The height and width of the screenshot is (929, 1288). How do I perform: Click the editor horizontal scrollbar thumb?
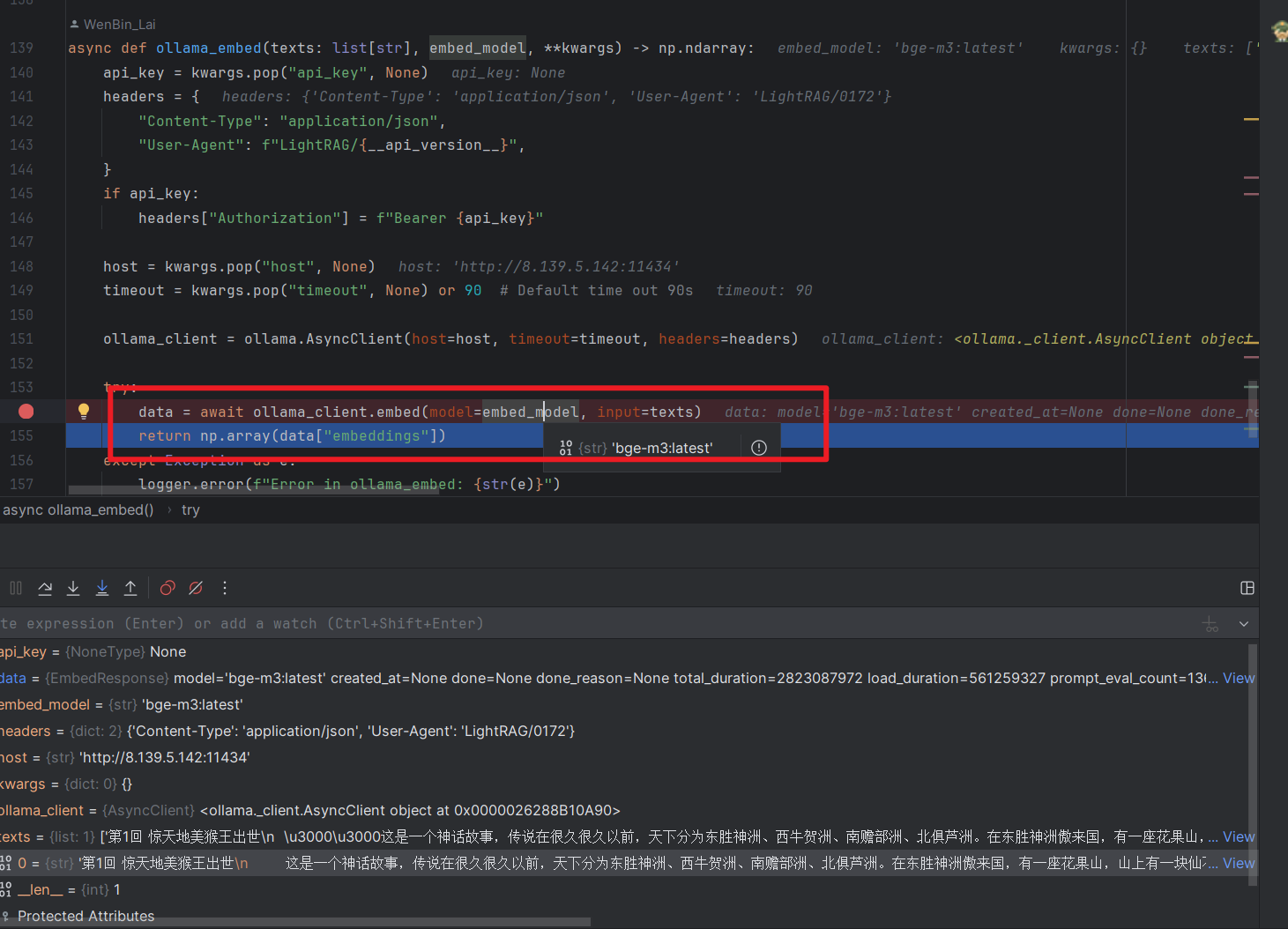[x=254, y=490]
